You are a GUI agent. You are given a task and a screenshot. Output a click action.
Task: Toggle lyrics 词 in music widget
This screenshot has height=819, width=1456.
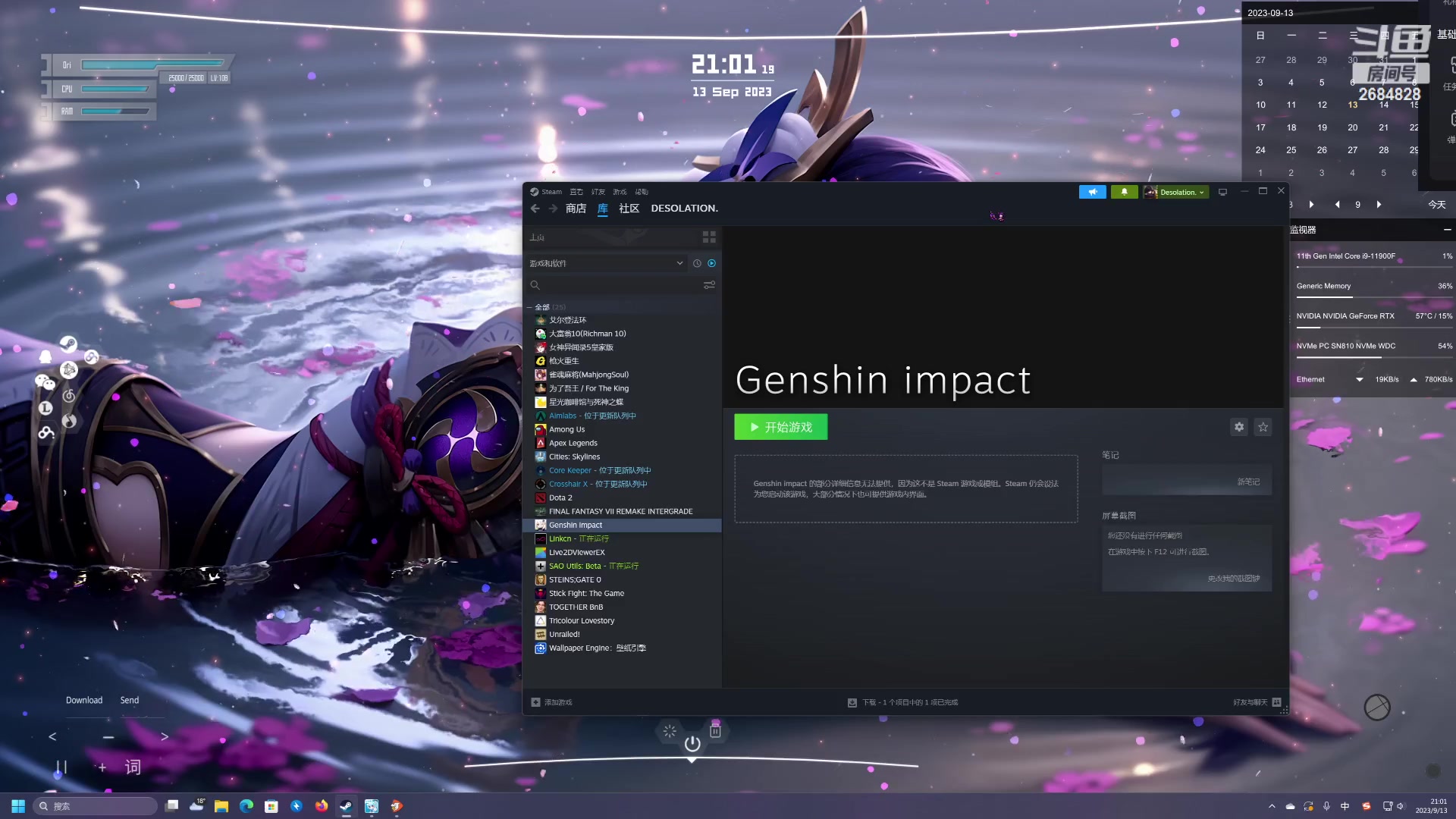pos(133,767)
